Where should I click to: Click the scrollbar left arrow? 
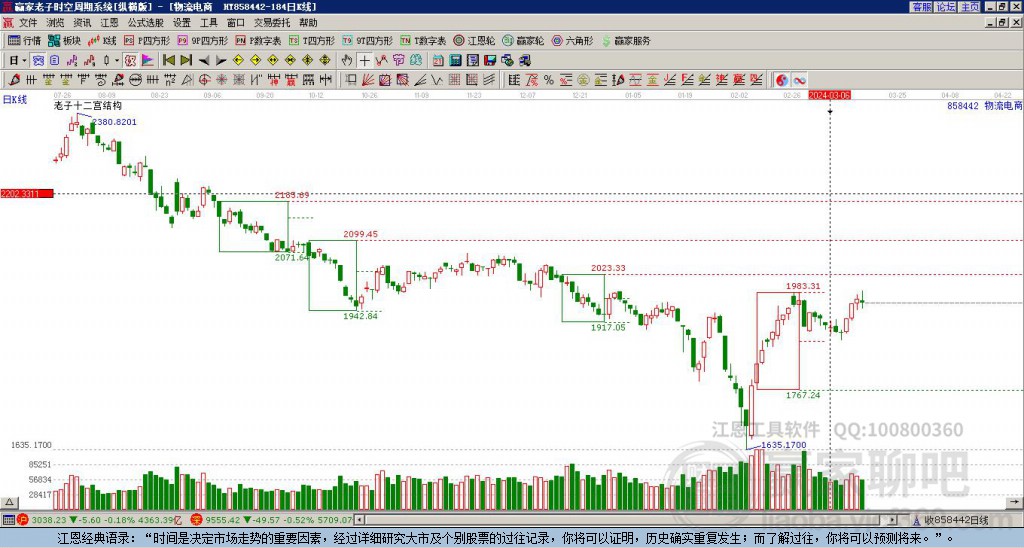[x=359, y=520]
